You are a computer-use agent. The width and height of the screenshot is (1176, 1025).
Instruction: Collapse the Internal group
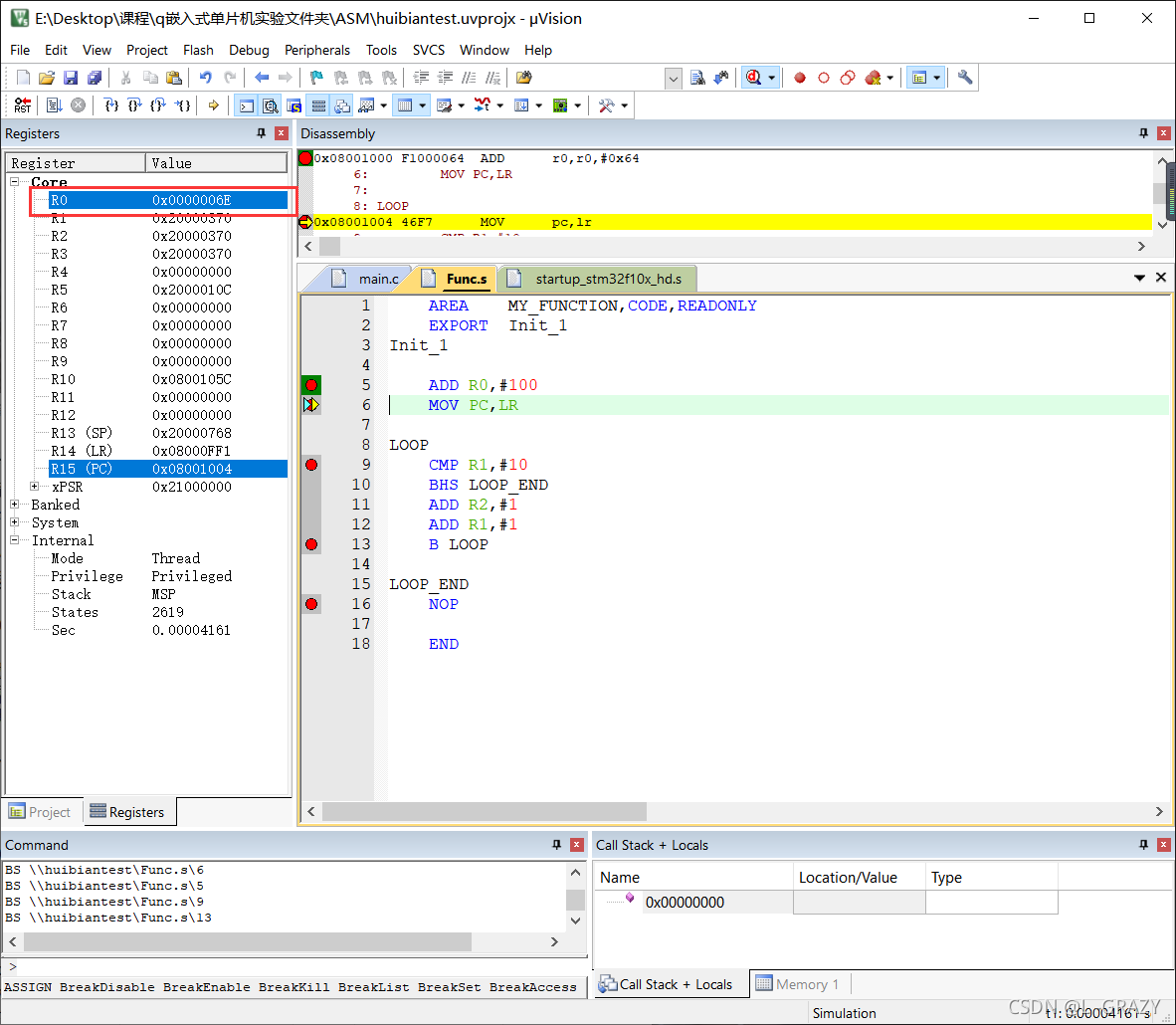[x=14, y=540]
